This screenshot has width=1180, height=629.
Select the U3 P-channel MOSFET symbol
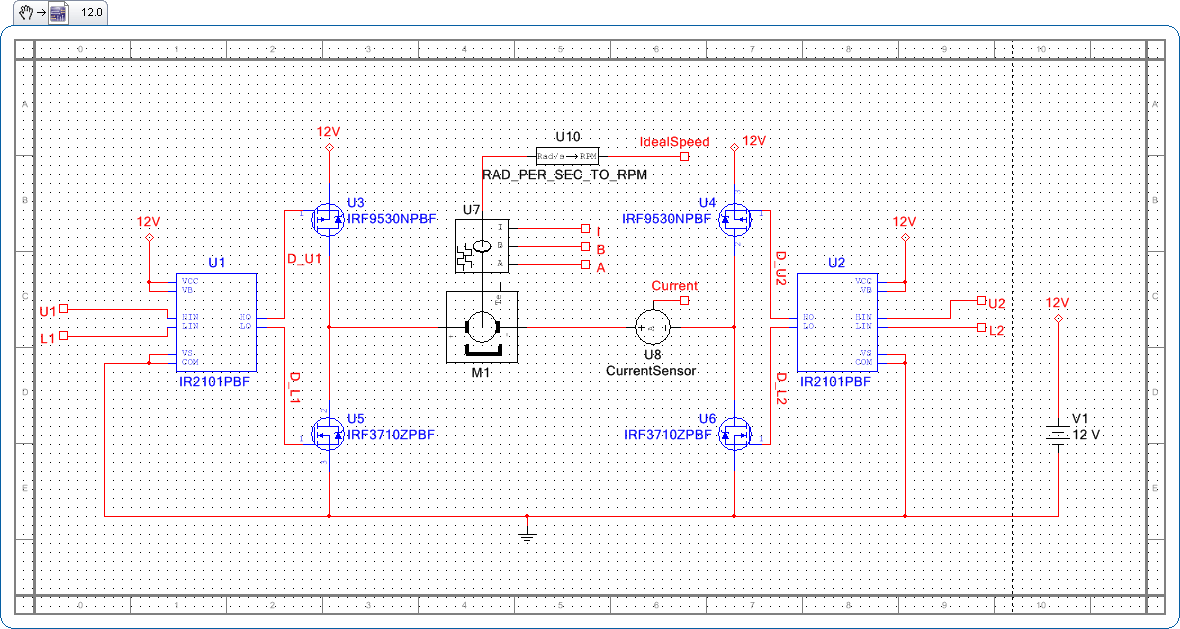[x=328, y=219]
